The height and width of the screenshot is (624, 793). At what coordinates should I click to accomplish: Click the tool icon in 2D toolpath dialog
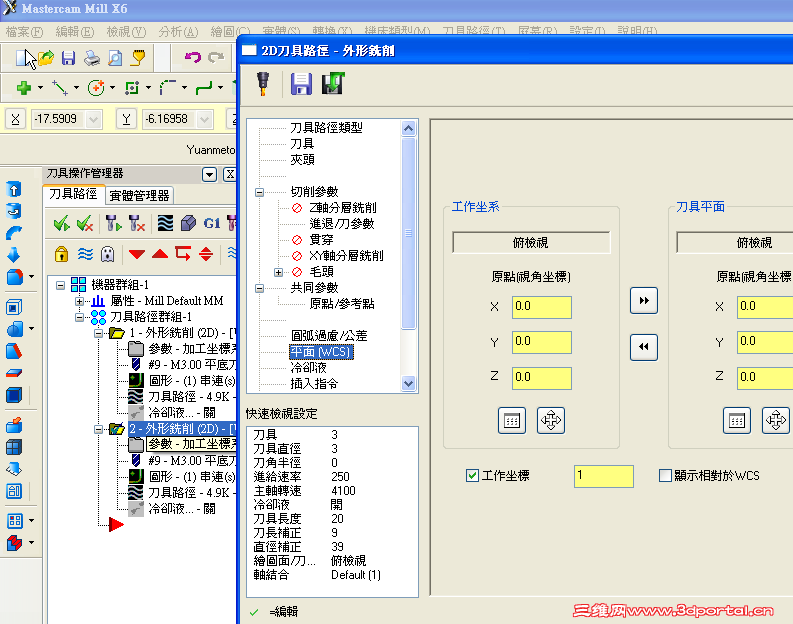click(263, 83)
